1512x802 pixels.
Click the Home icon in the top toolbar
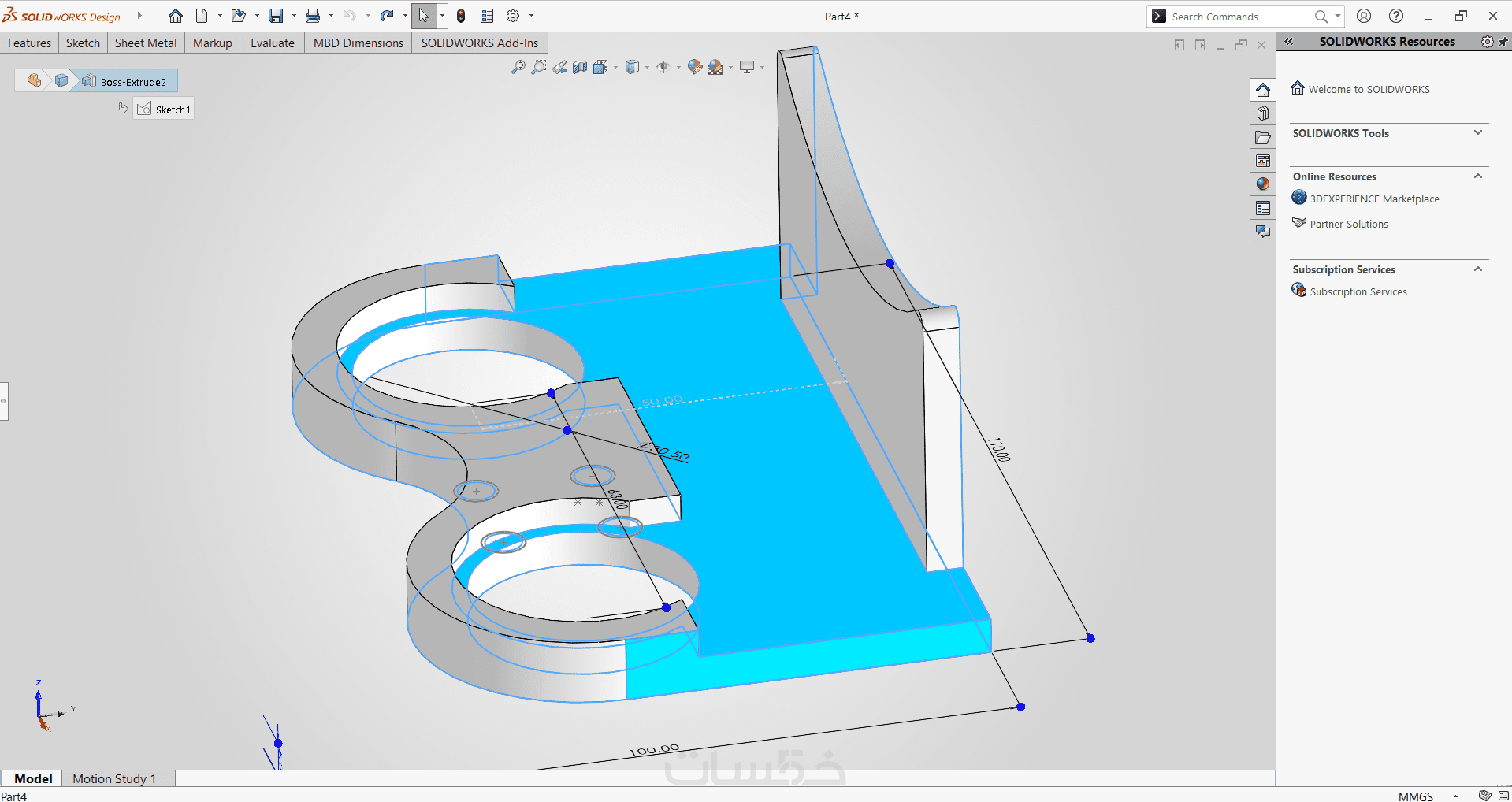tap(176, 16)
